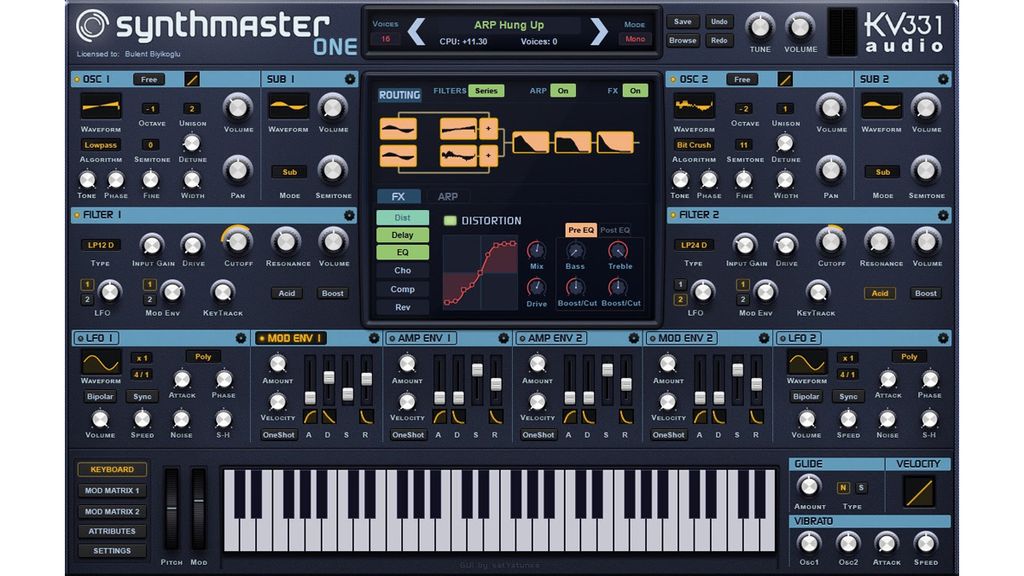Open the Bit Crush algorithm selector
Screen dimensions: 1024x576
pos(693,144)
